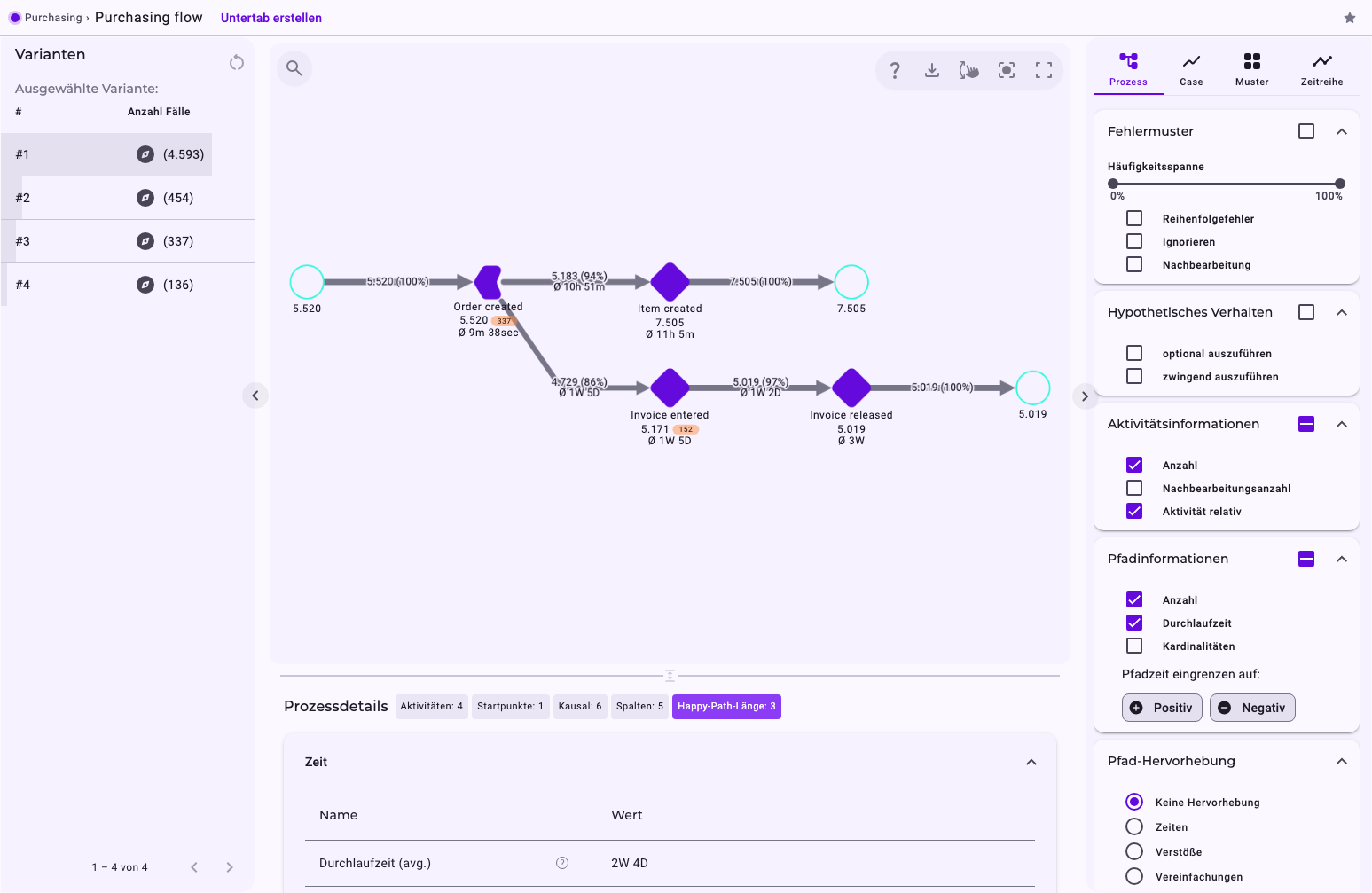Click the 100% frequency slider handle
The width and height of the screenshot is (1372, 893).
[1340, 184]
